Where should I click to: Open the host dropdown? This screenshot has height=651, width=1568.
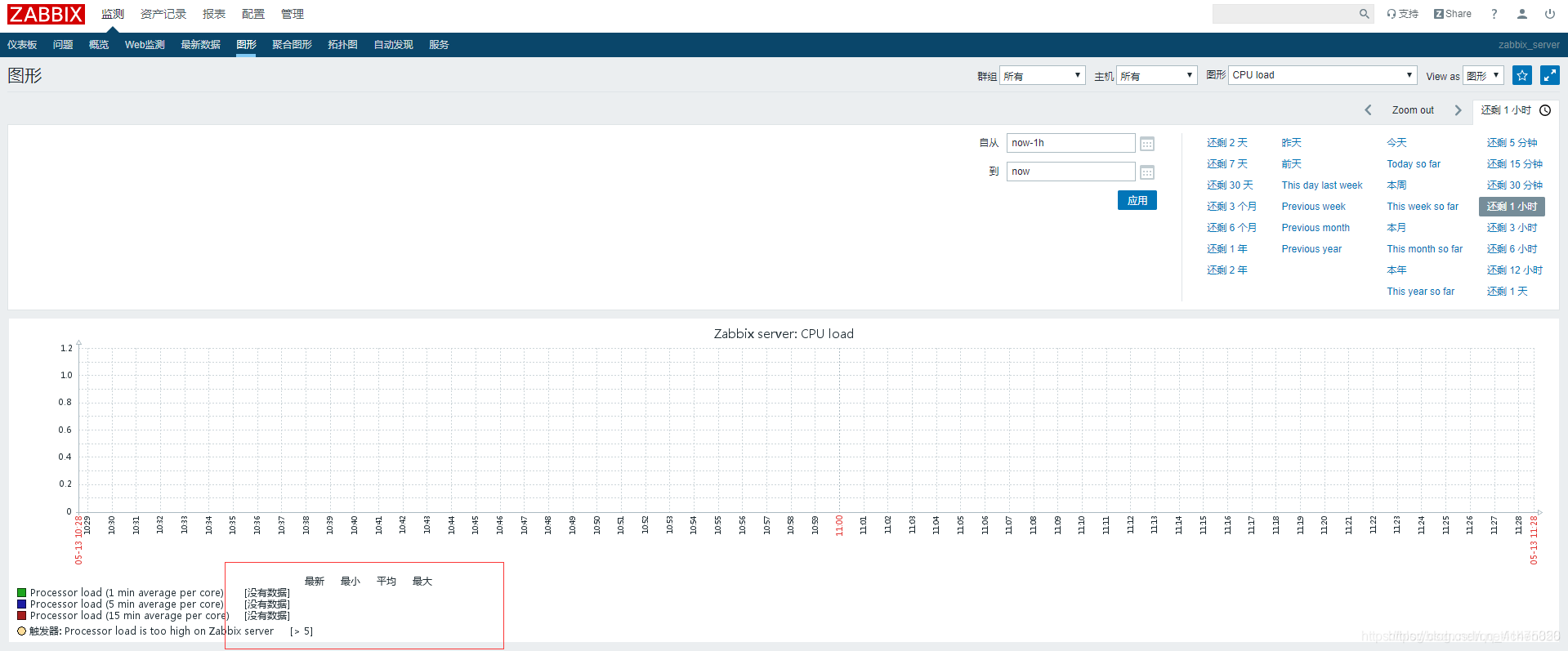[1157, 75]
